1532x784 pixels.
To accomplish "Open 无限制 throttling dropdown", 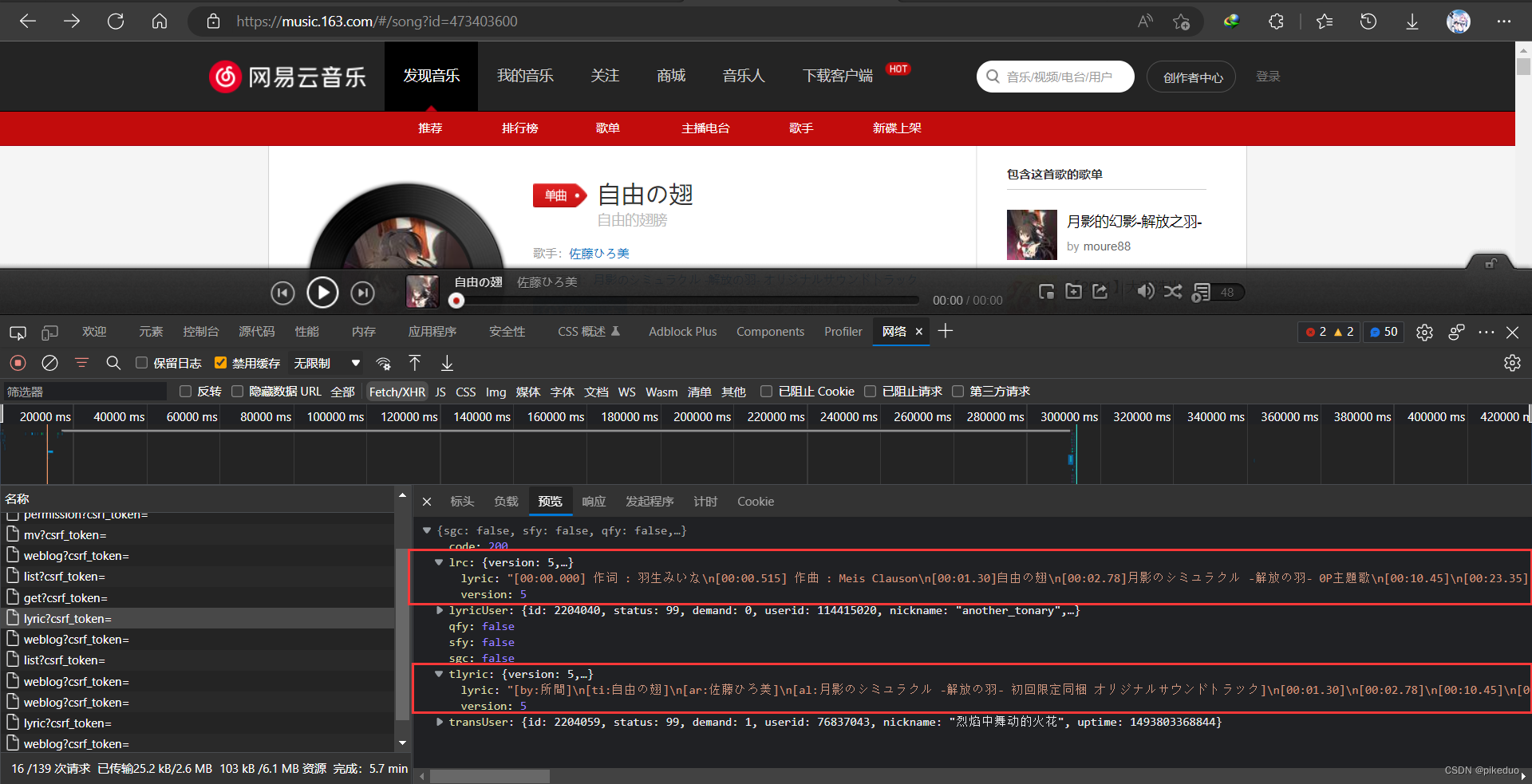I will 326,363.
